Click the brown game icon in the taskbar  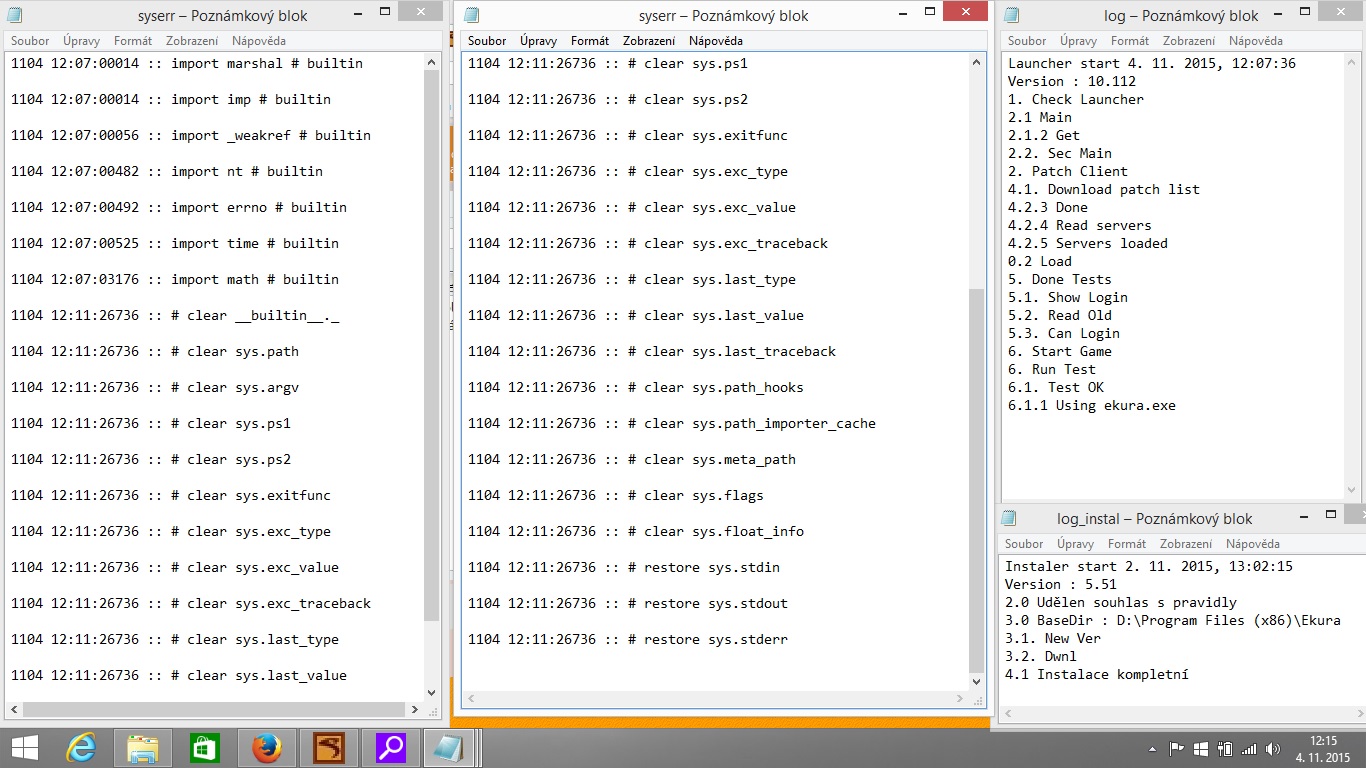tap(329, 747)
